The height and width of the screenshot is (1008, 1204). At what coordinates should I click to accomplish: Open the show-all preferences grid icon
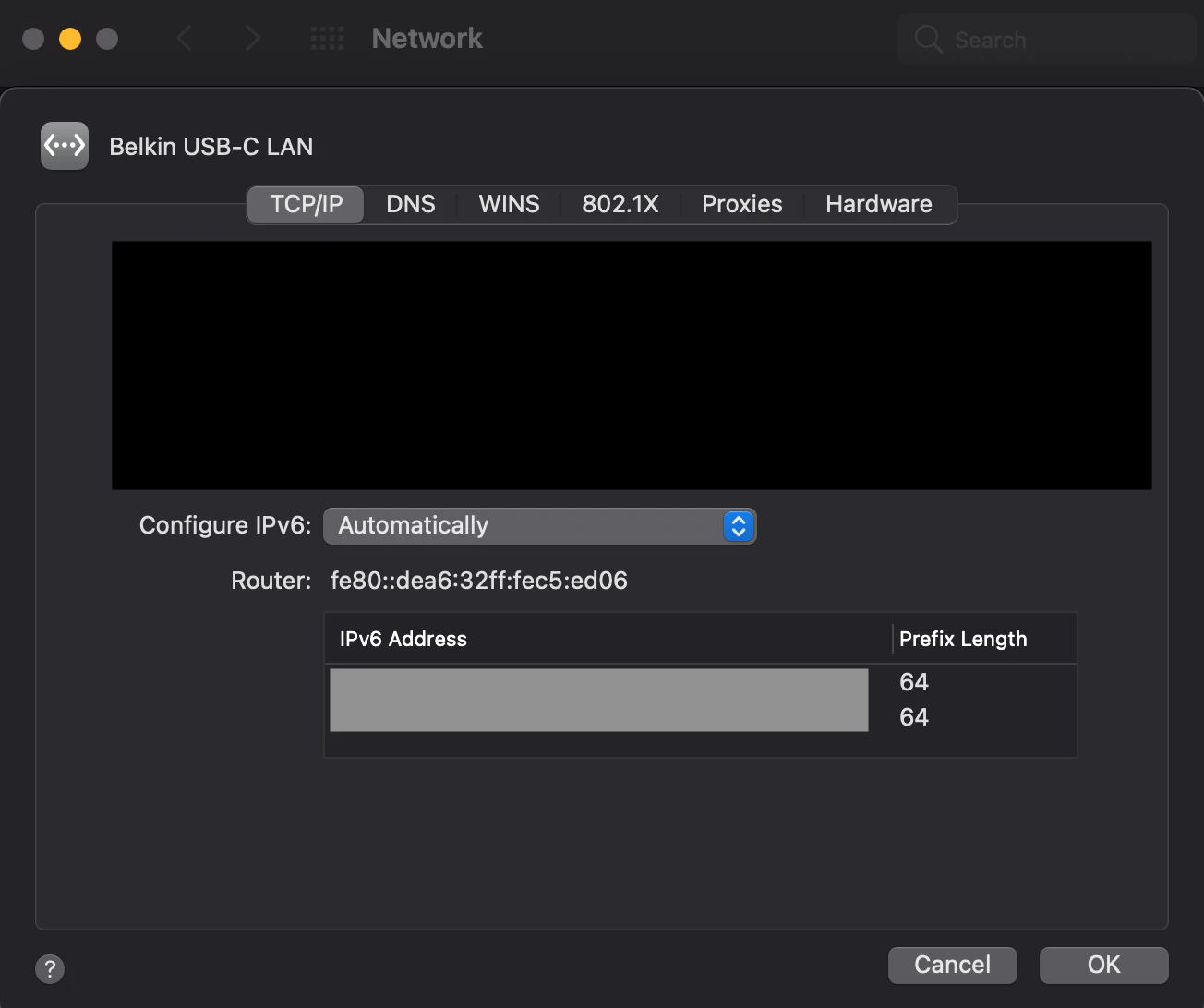coord(327,39)
